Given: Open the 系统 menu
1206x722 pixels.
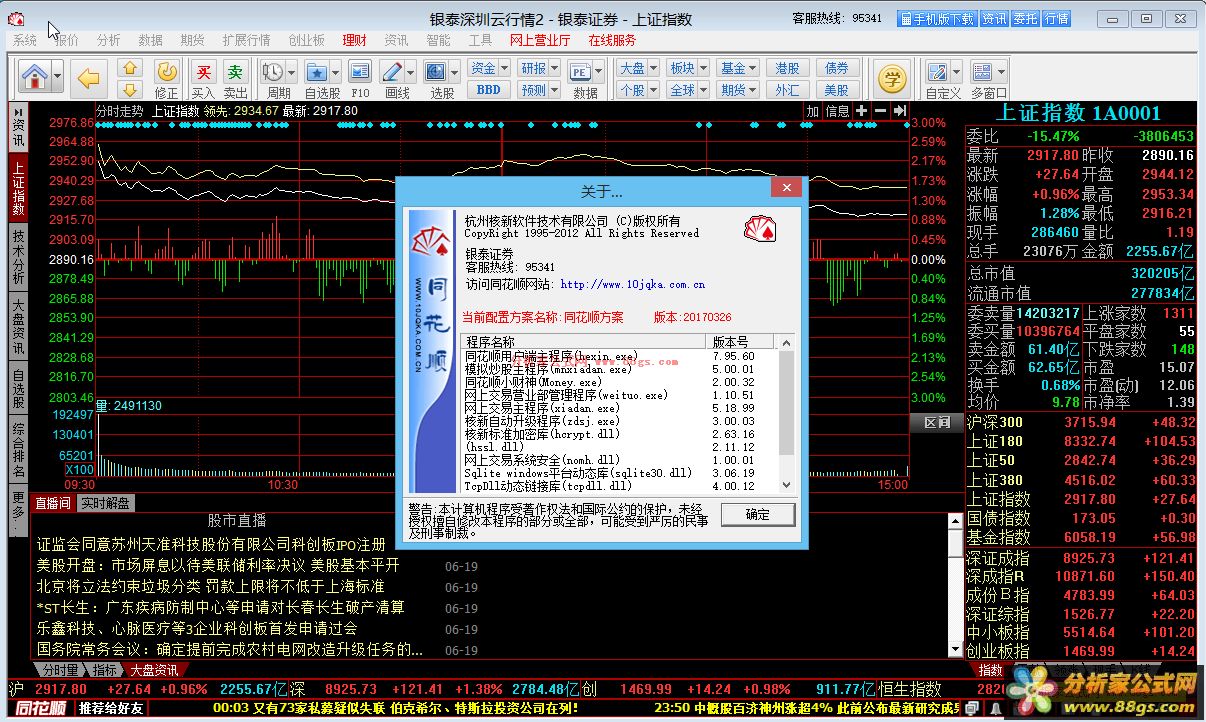Looking at the screenshot, I should 25,40.
